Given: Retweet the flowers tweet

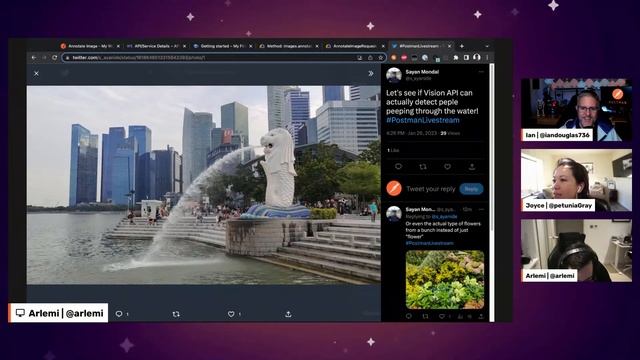Looking at the screenshot, I should (x=425, y=316).
